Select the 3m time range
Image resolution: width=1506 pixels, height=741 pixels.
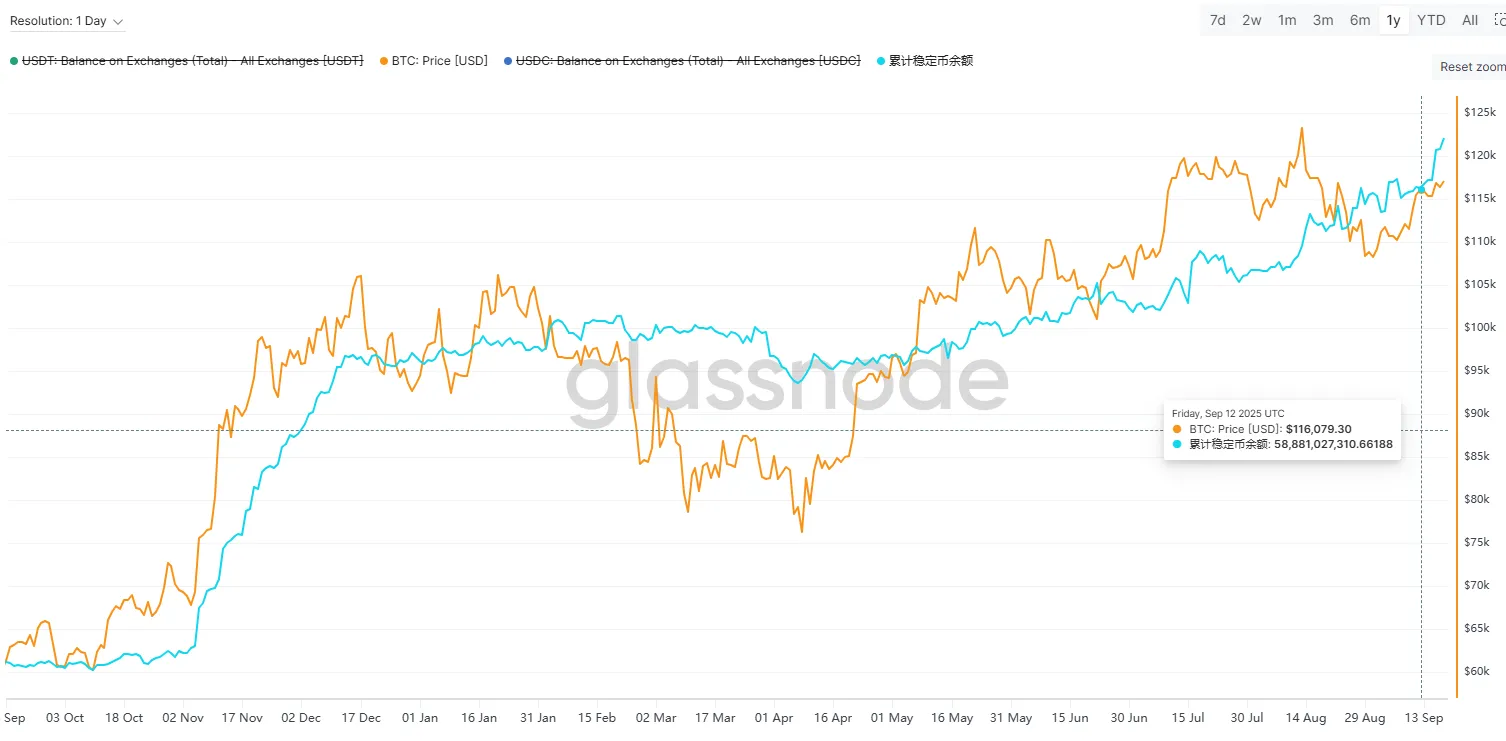tap(1323, 20)
